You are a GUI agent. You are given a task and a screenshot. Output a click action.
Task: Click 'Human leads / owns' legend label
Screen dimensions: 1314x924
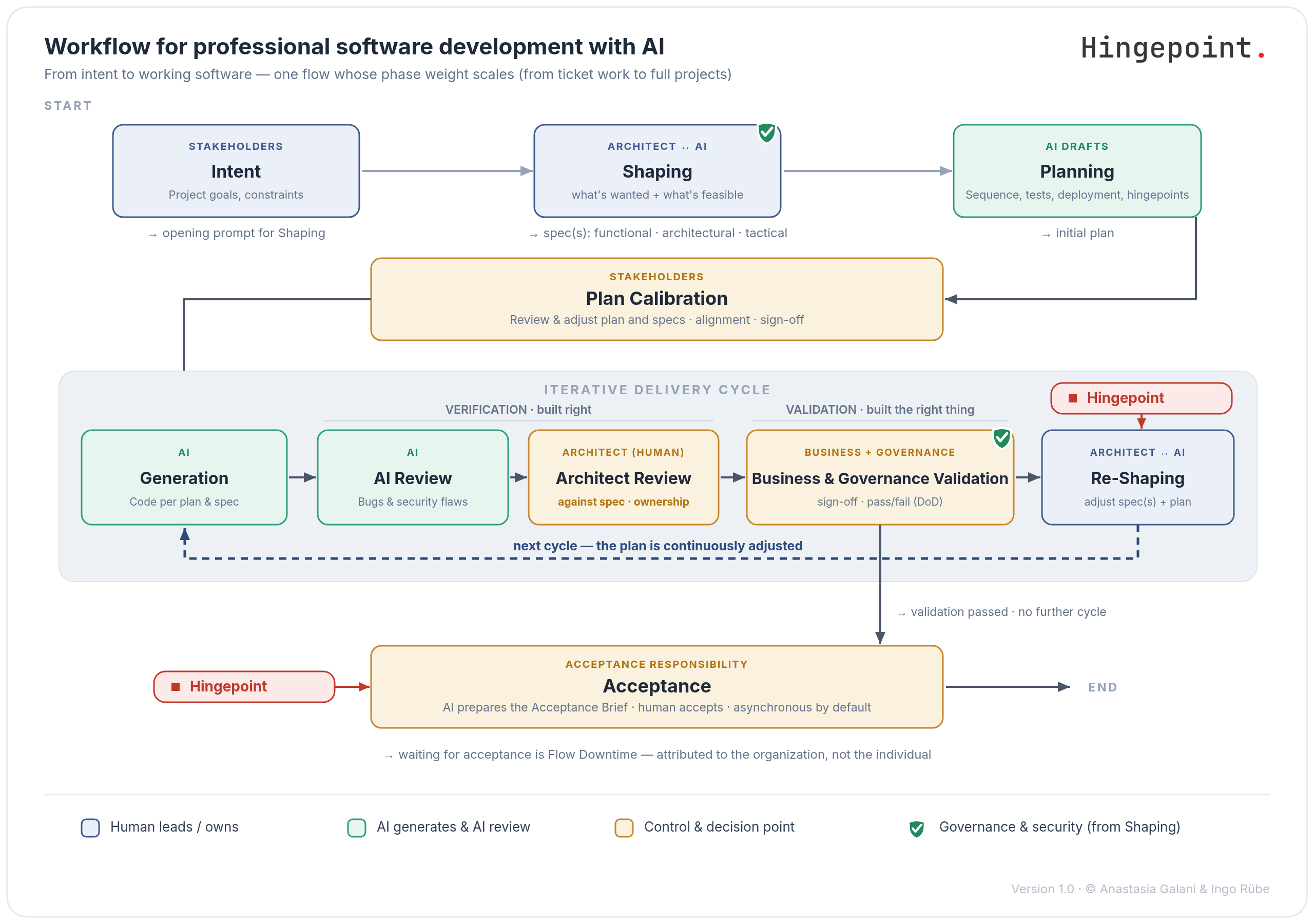174,827
